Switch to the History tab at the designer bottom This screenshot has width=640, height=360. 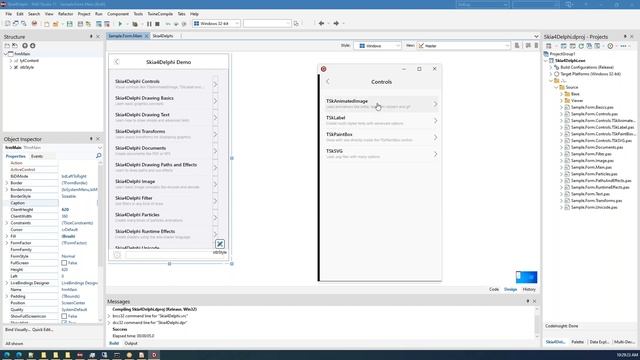[529, 289]
